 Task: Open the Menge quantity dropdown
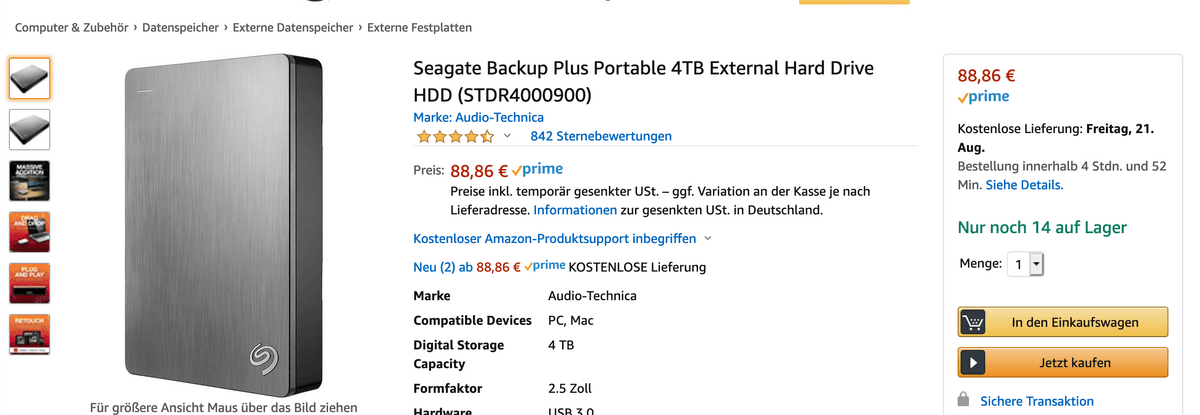[1025, 264]
